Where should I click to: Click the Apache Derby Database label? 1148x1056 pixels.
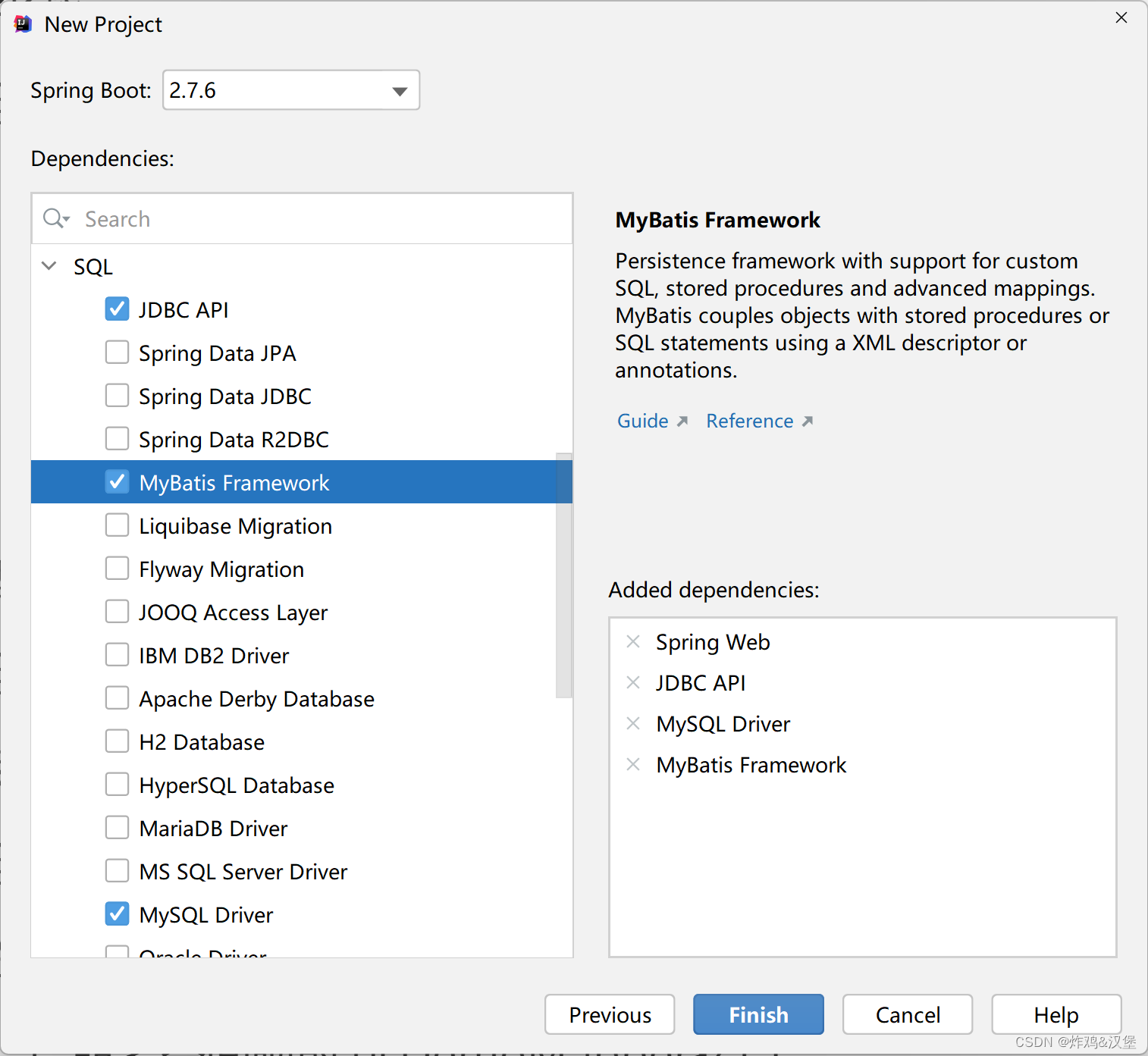257,699
